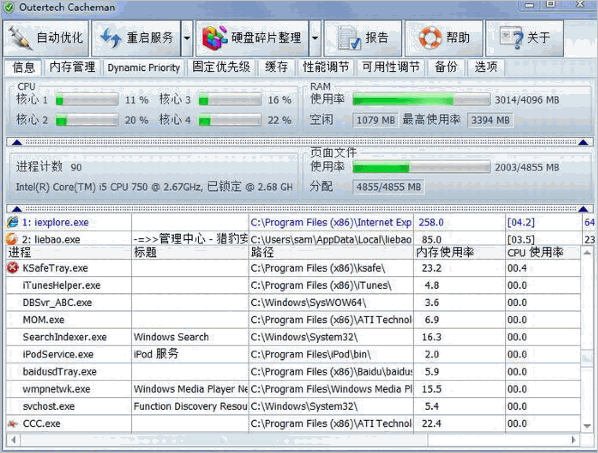Click the 帮助 button
The height and width of the screenshot is (453, 598).
[444, 38]
